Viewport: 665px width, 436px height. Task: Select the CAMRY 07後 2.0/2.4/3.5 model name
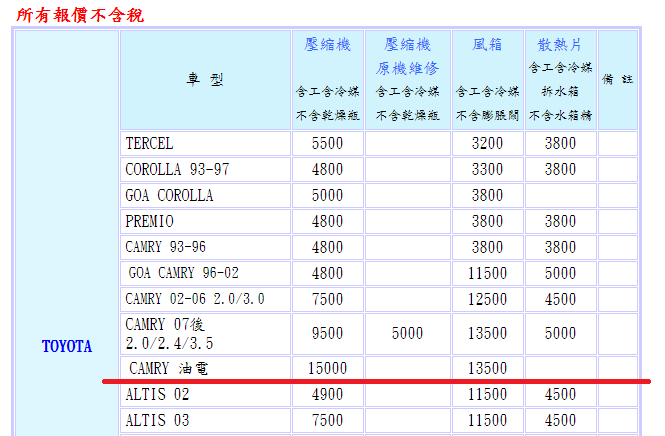pos(169,334)
